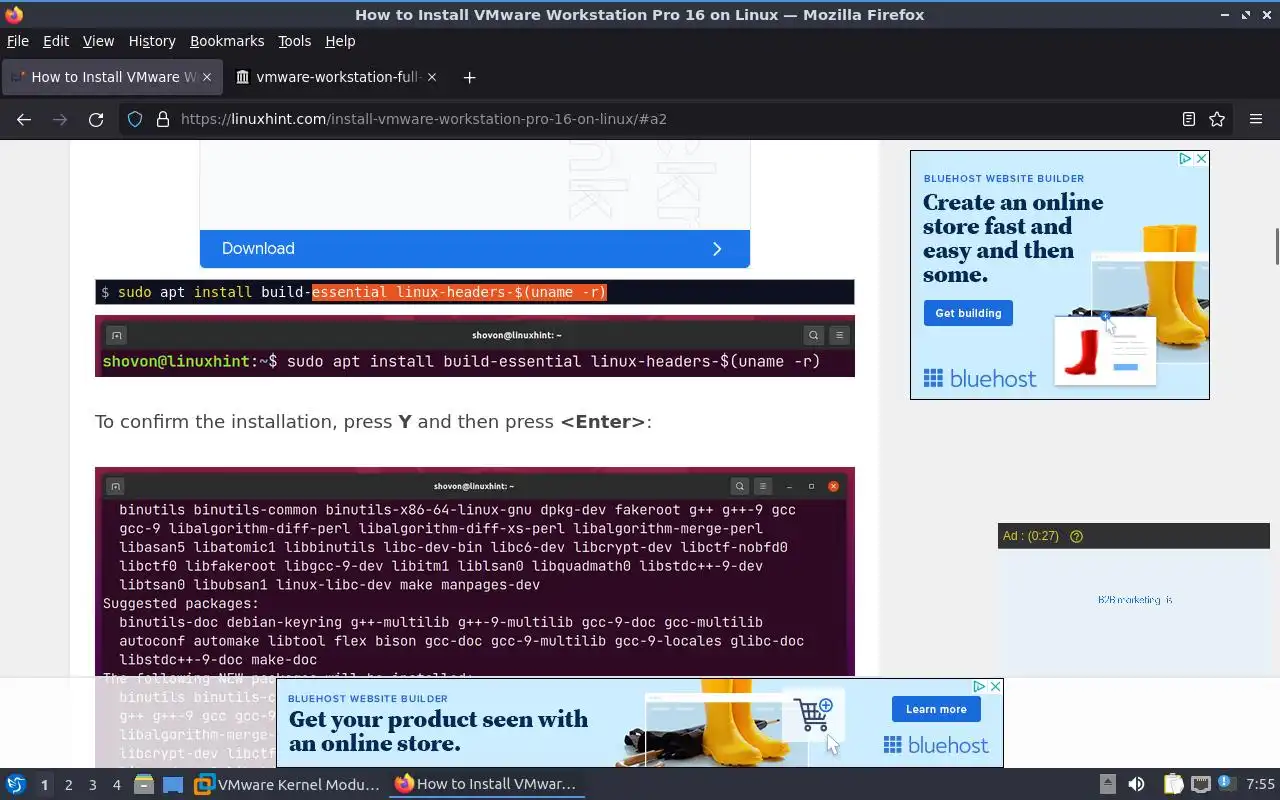Click the update notification tray icon
The height and width of the screenshot is (800, 1280).
(1226, 785)
